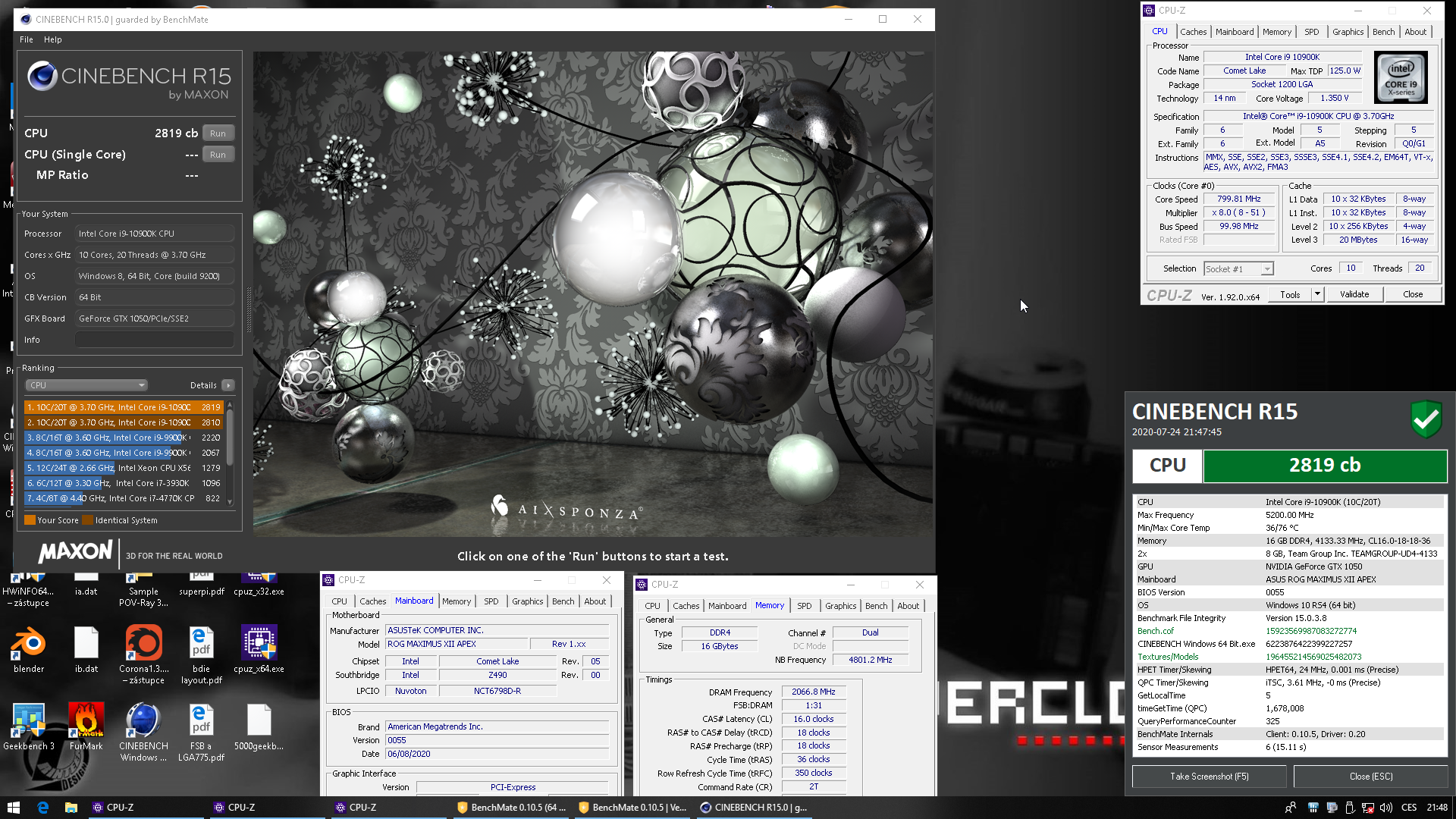The width and height of the screenshot is (1456, 819).
Task: Open People icon in system tray
Action: 1291,808
